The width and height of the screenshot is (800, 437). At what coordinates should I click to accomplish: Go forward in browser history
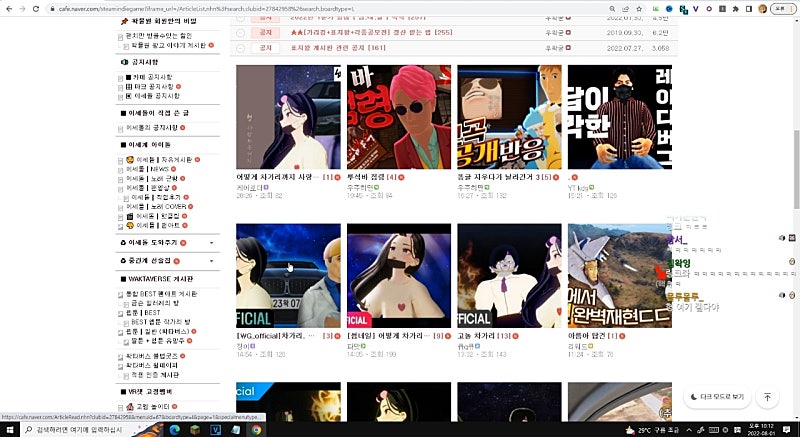click(22, 9)
